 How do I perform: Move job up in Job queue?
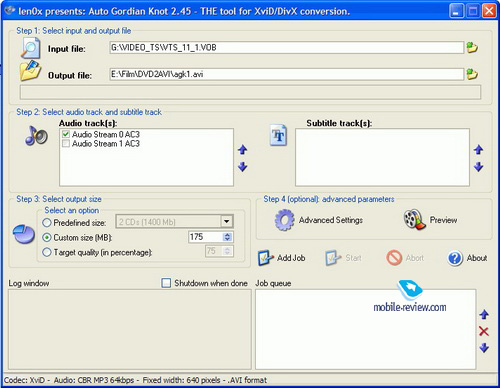point(484,314)
